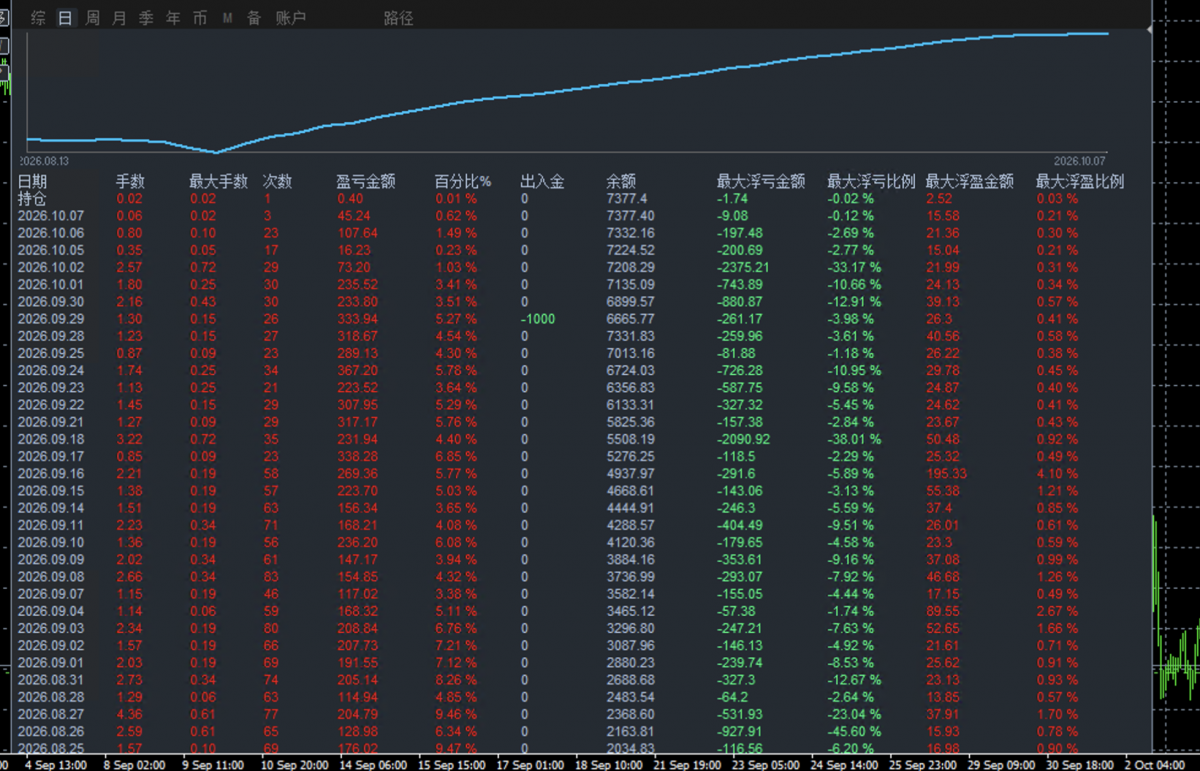This screenshot has height=771, width=1200.
Task: Select the 2026.08.31 date row
Action: [x=52, y=679]
